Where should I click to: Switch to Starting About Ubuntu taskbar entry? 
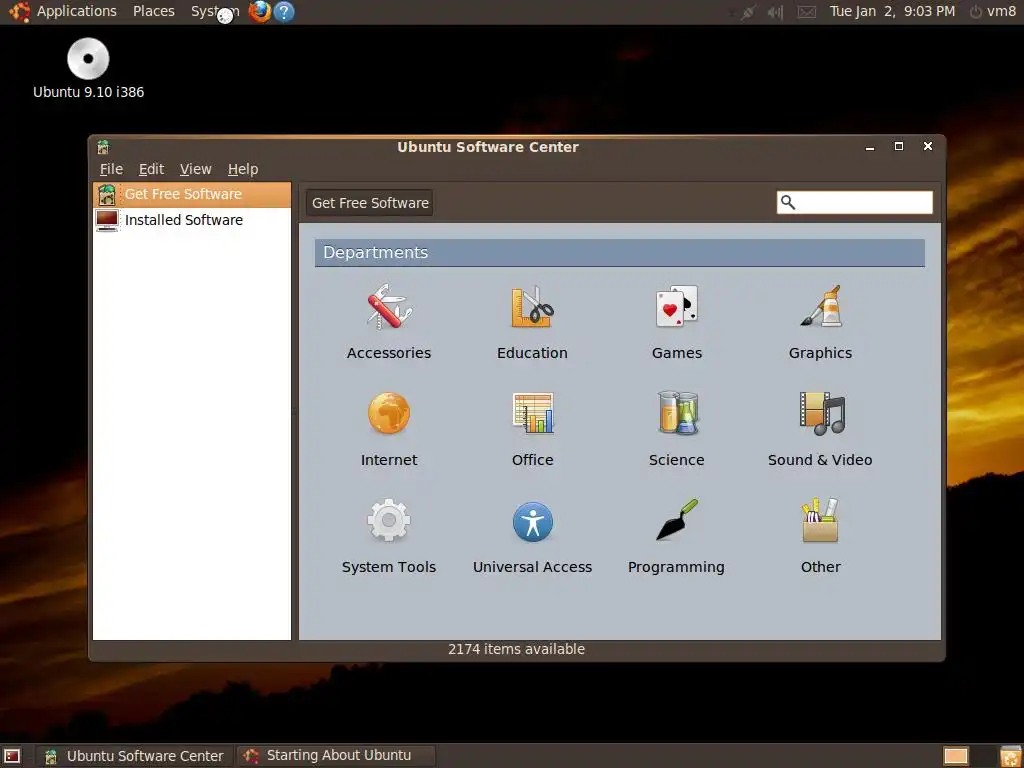(336, 756)
